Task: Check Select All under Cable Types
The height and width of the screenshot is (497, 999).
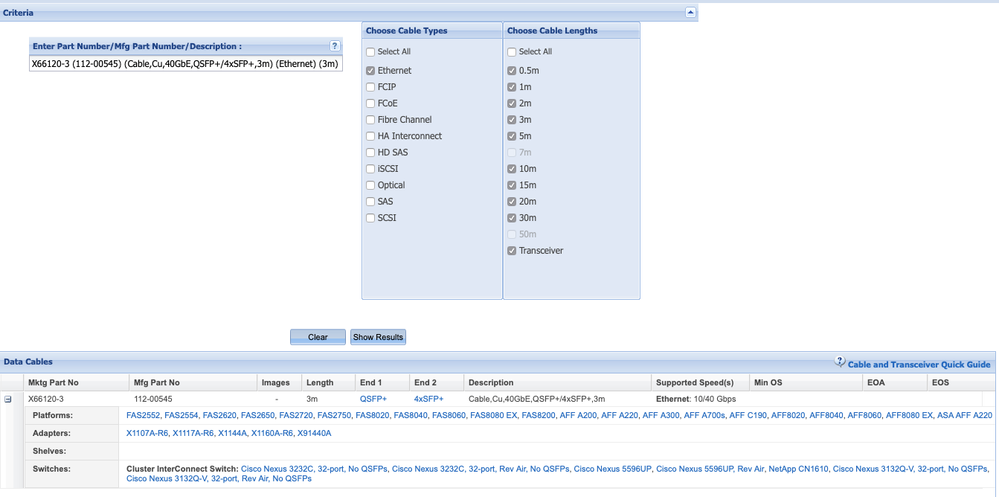Action: 371,52
